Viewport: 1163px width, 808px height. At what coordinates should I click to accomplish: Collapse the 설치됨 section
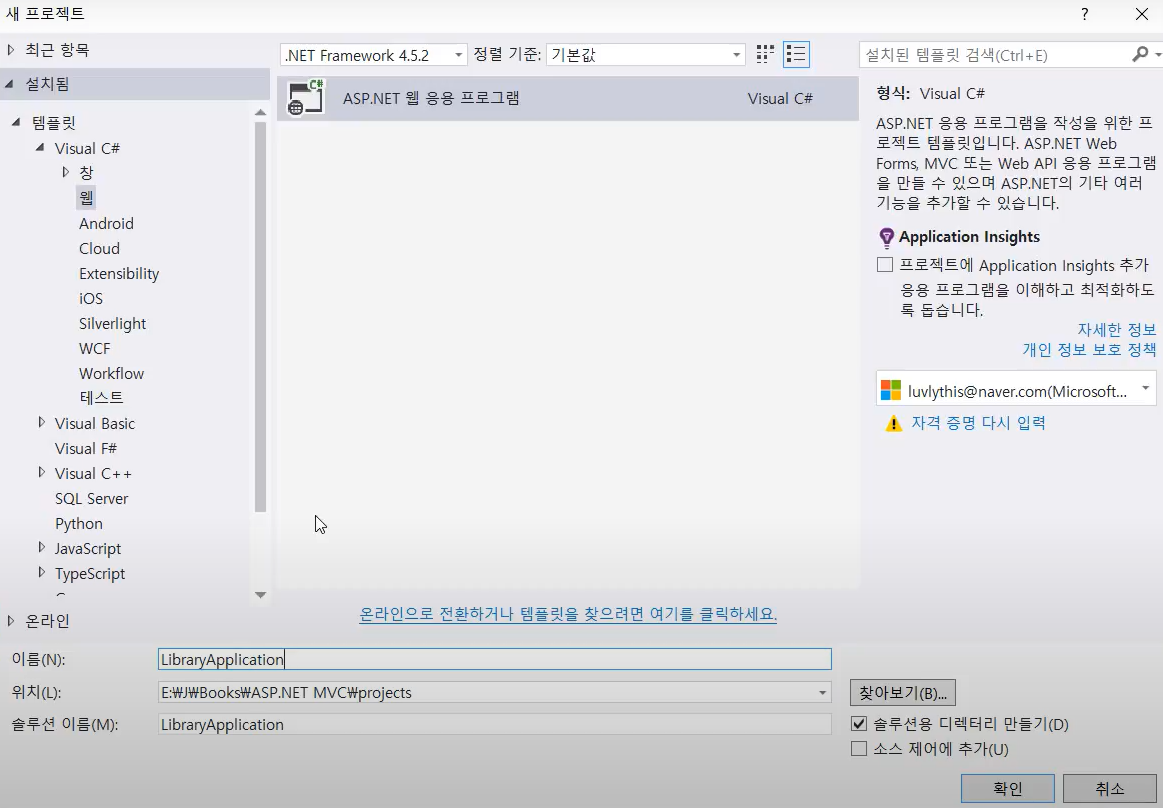point(10,85)
